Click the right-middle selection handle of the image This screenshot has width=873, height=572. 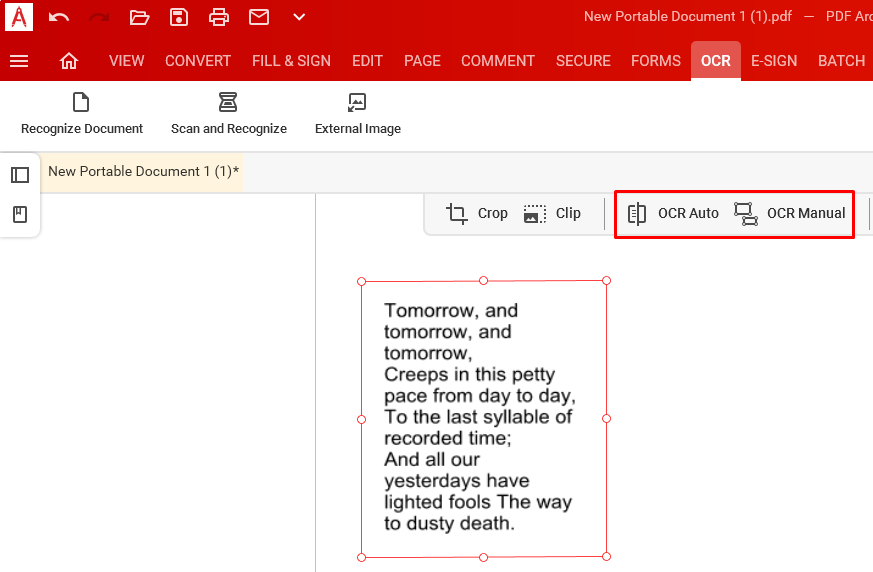(x=606, y=418)
